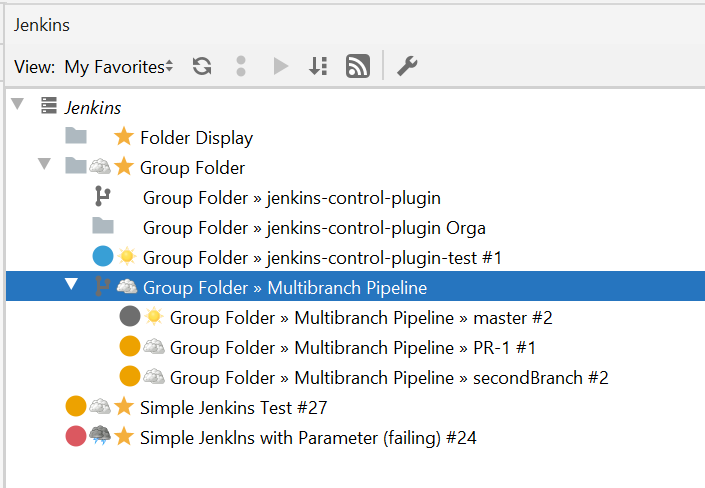This screenshot has width=705, height=488.
Task: Open the RSS feed reader icon
Action: pos(358,66)
